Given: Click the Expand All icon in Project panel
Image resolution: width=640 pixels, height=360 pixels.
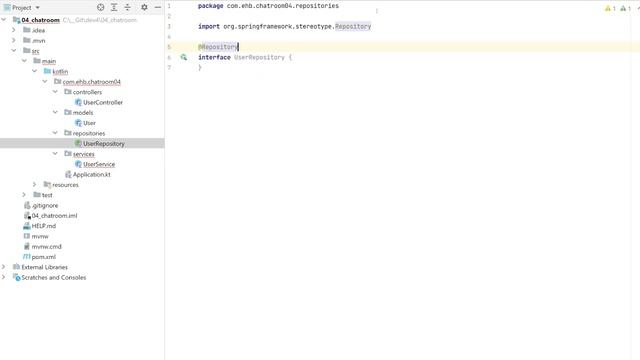Looking at the screenshot, I should point(114,7).
